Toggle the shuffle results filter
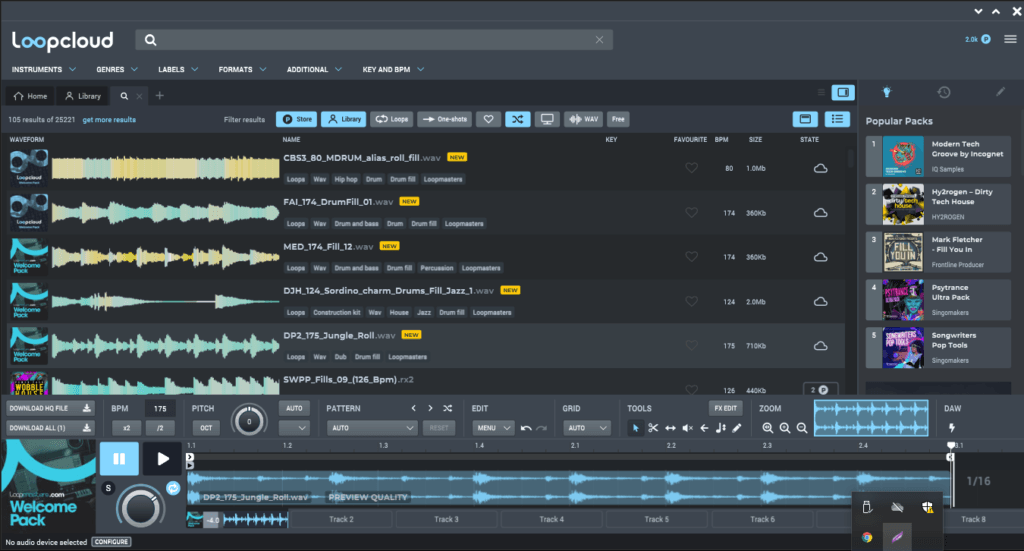Viewport: 1024px width, 551px height. [517, 119]
